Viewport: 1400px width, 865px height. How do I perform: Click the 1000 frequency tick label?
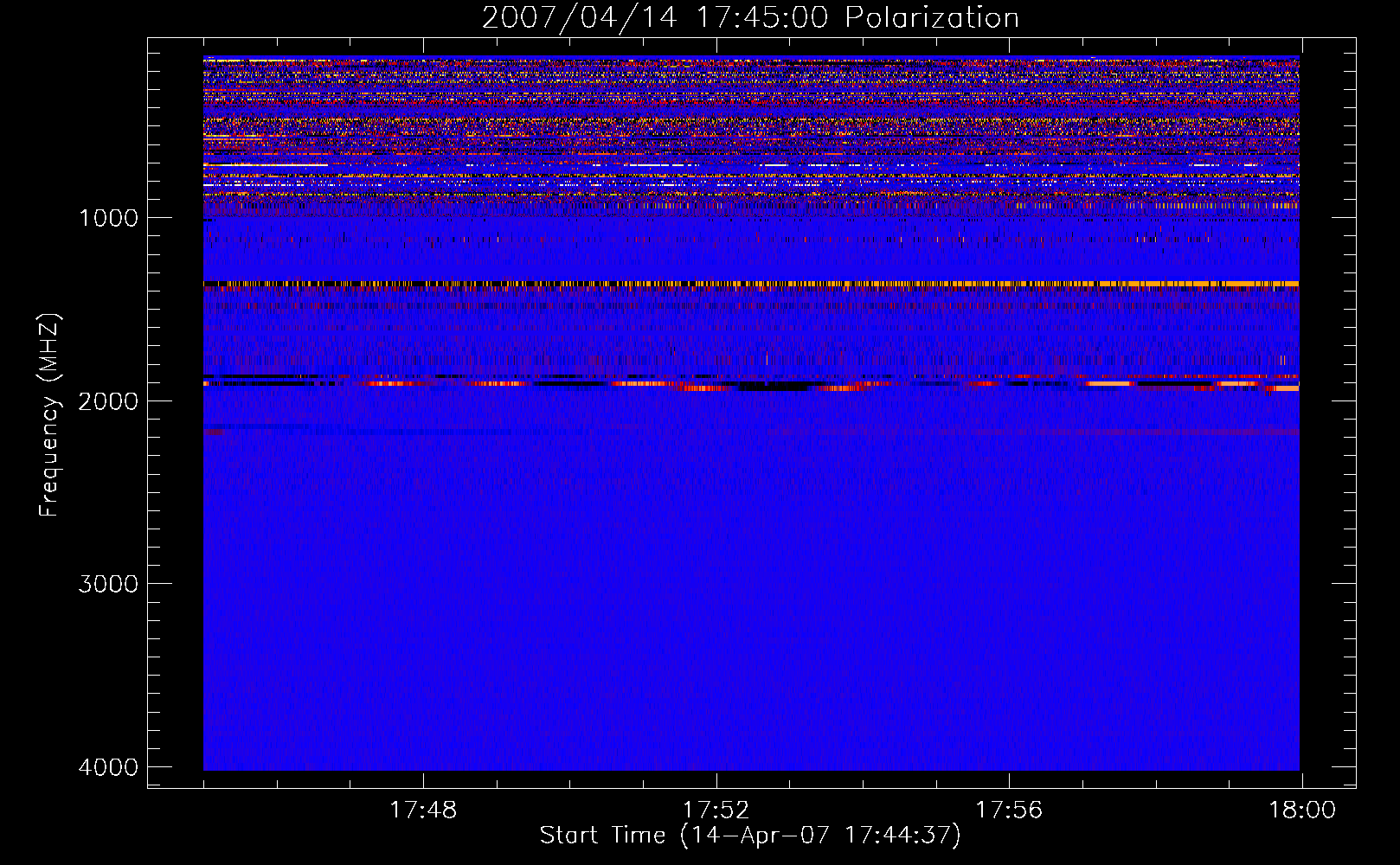tap(108, 217)
